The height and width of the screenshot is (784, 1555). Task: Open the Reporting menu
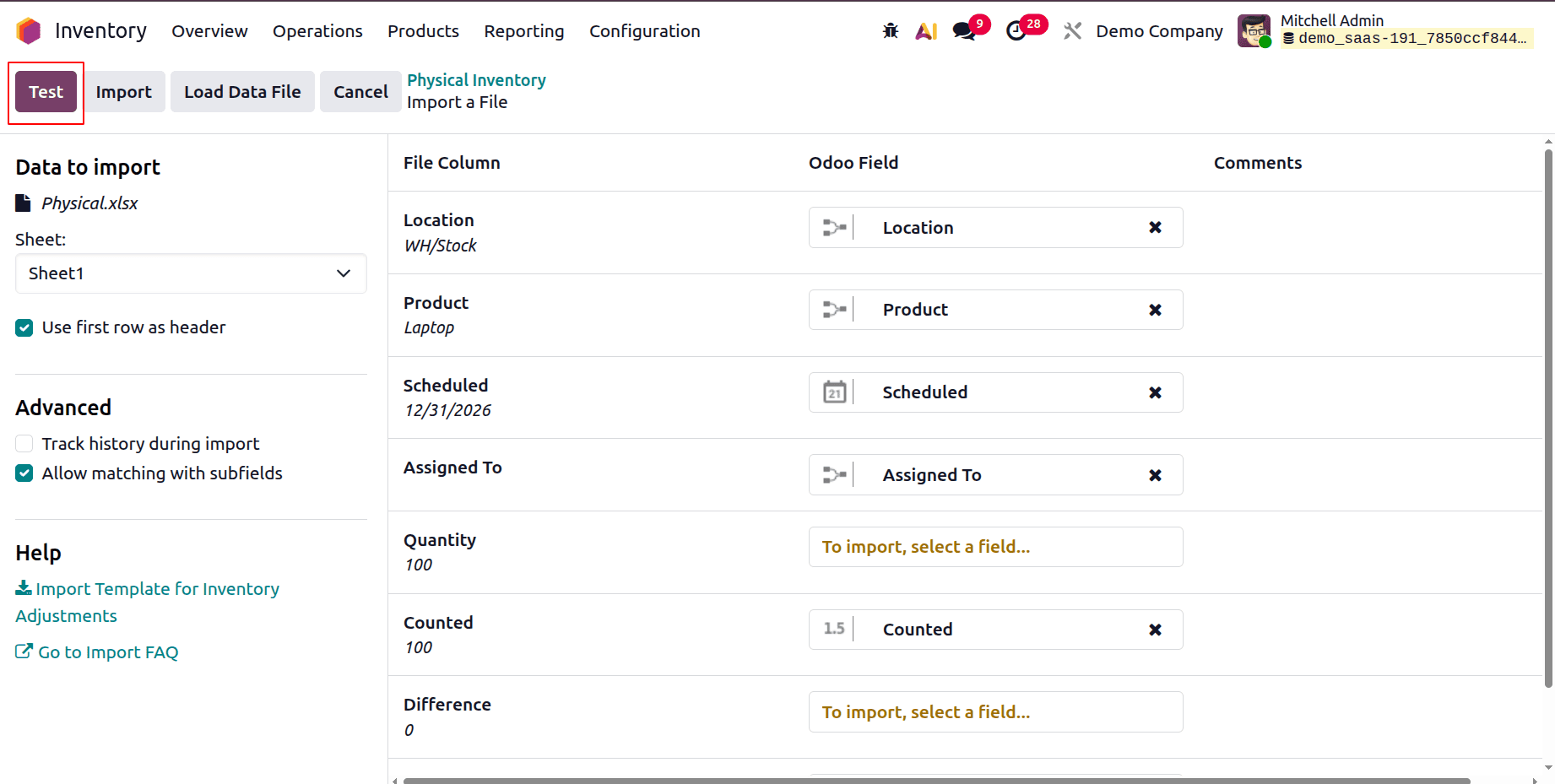coord(523,31)
